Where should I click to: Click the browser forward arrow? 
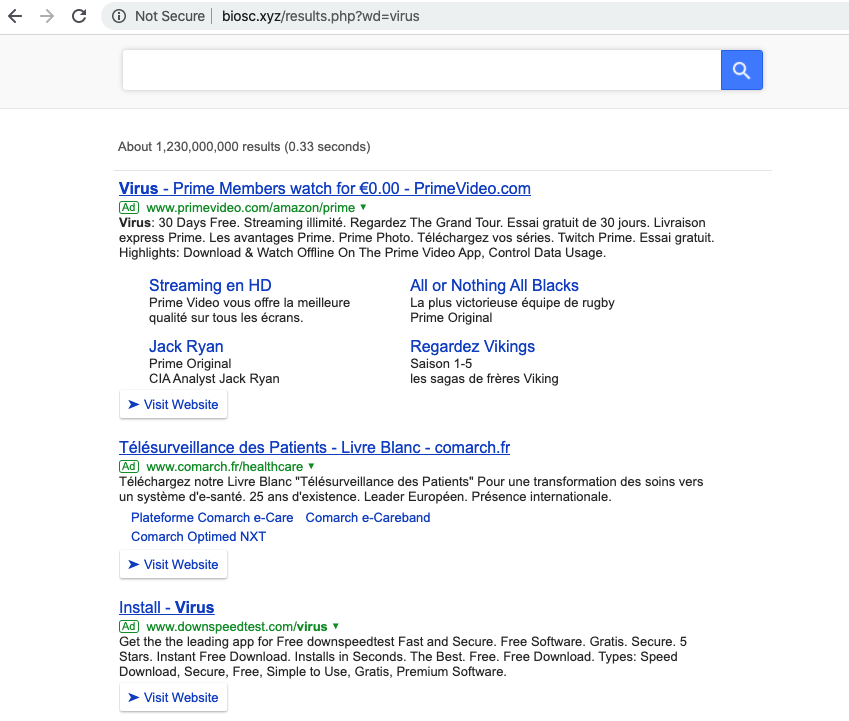tap(46, 16)
